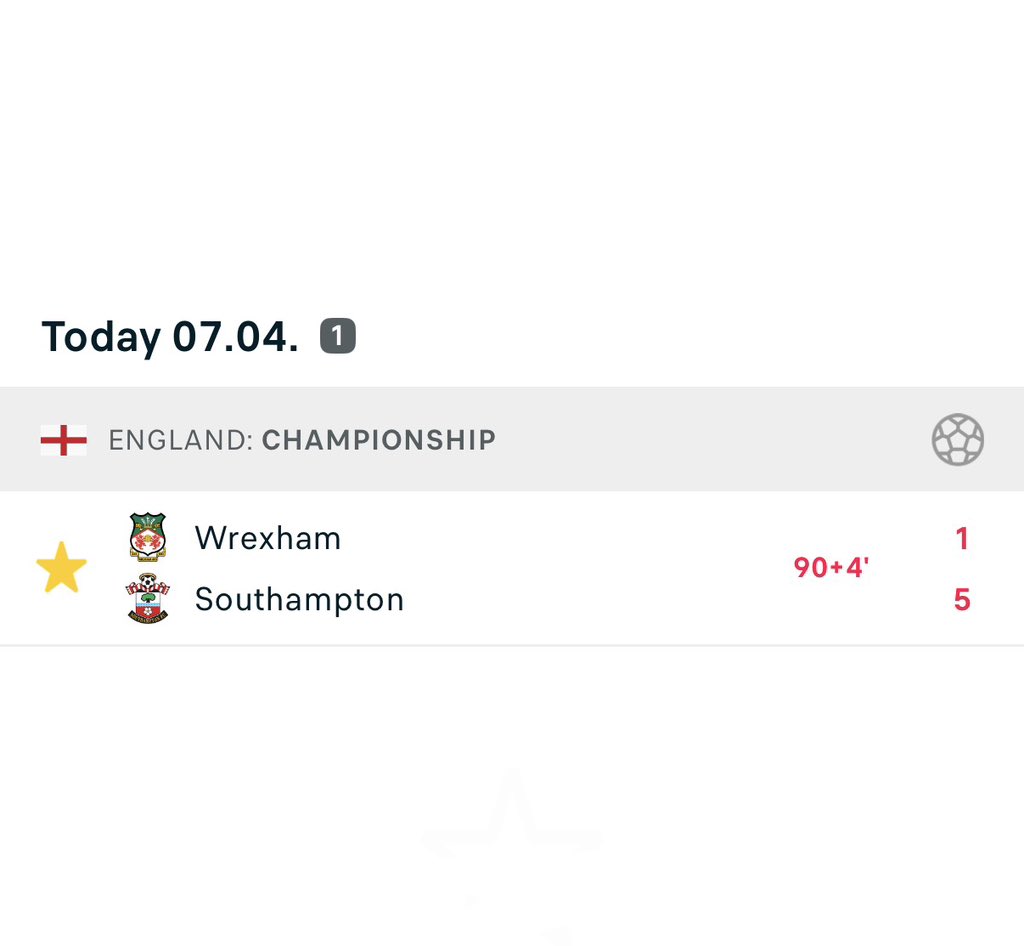1024x946 pixels.
Task: Click the England flag icon
Action: tap(63, 440)
